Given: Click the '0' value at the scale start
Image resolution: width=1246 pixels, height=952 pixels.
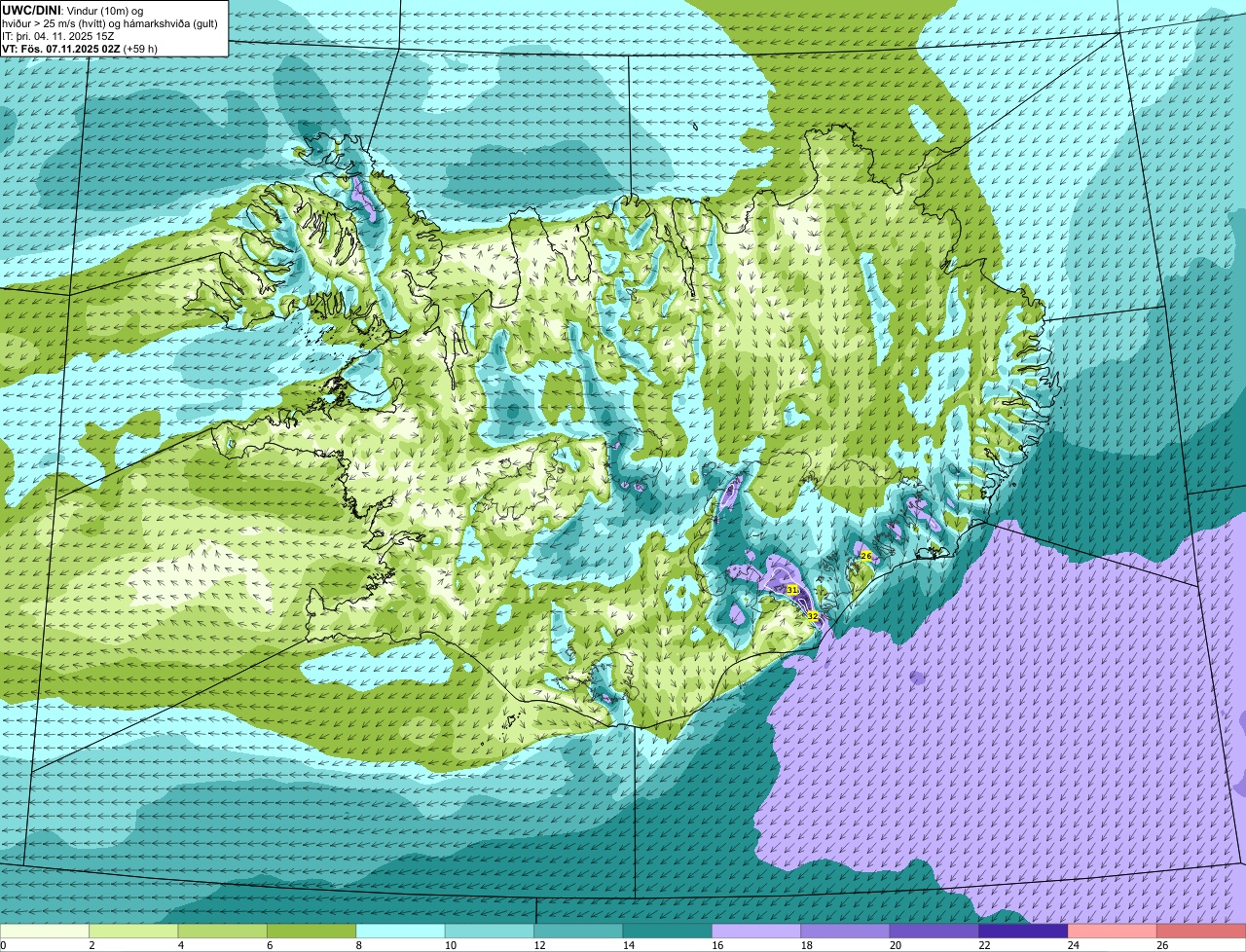Looking at the screenshot, I should coord(3,945).
